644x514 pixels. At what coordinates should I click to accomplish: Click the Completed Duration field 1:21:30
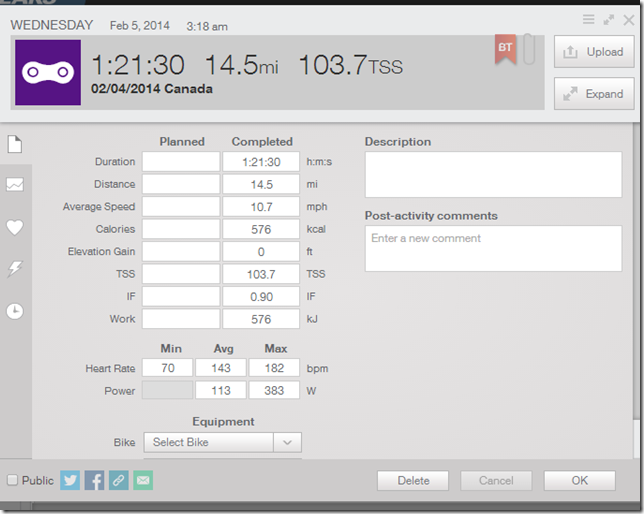261,162
